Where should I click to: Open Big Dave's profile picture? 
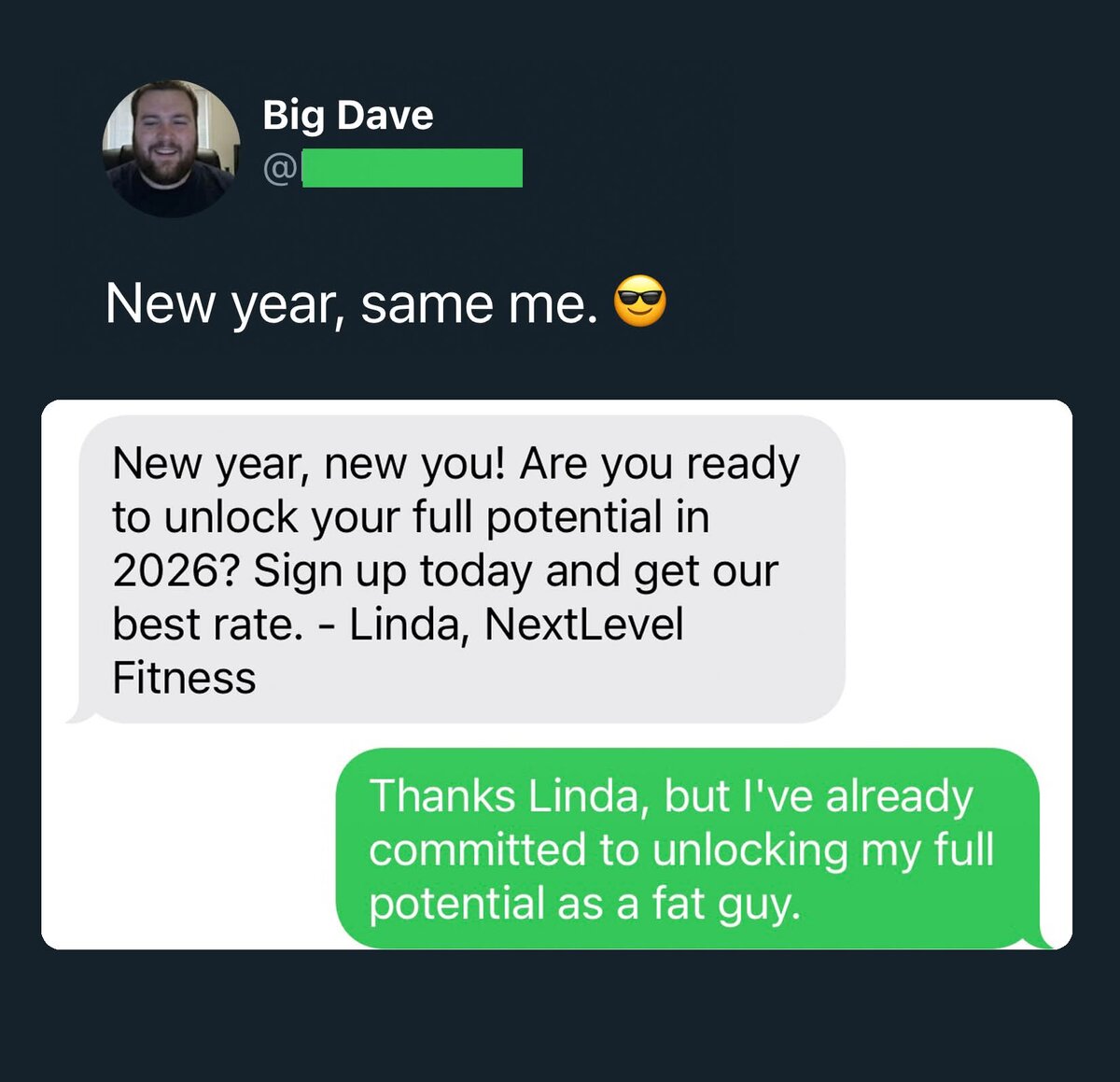click(x=171, y=149)
